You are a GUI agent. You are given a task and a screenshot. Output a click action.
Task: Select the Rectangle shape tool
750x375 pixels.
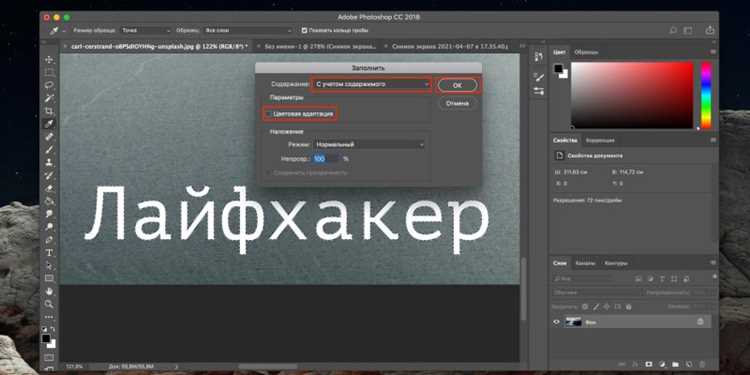pyautogui.click(x=49, y=278)
